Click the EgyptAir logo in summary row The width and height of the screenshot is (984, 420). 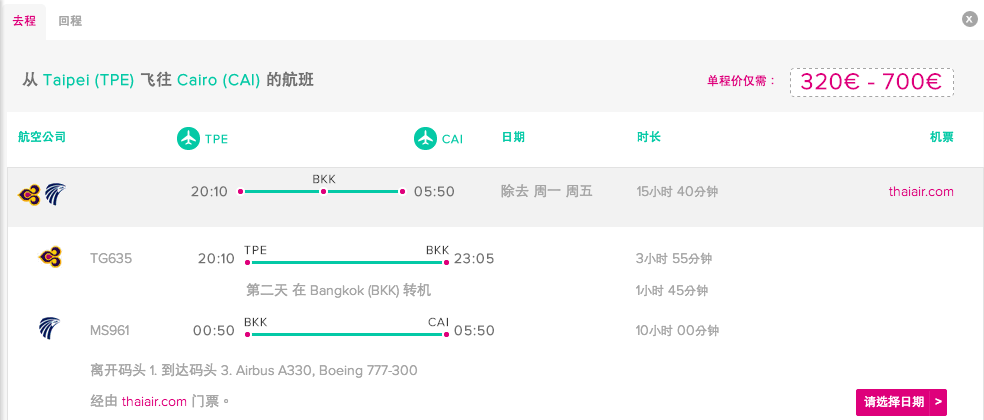point(54,192)
